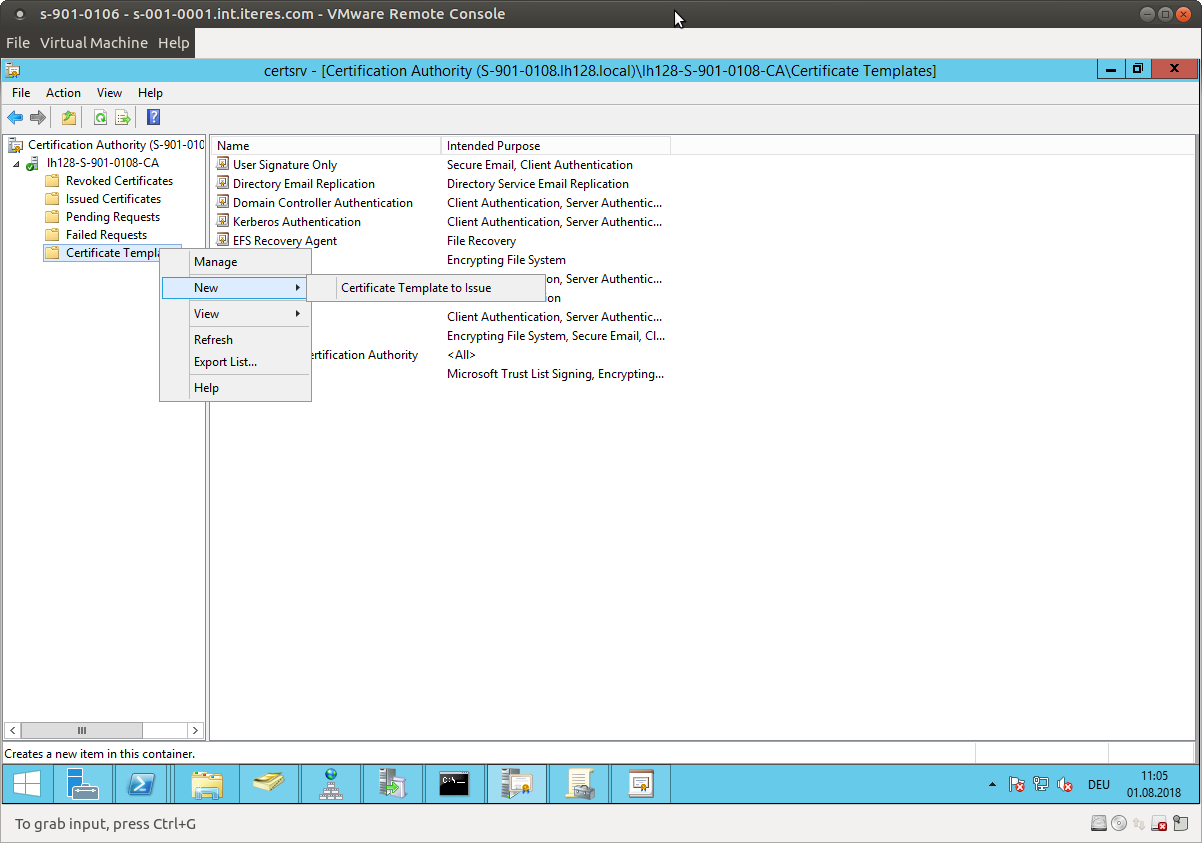1202x843 pixels.
Task: Click the network topology taskbar icon
Action: pos(331,785)
